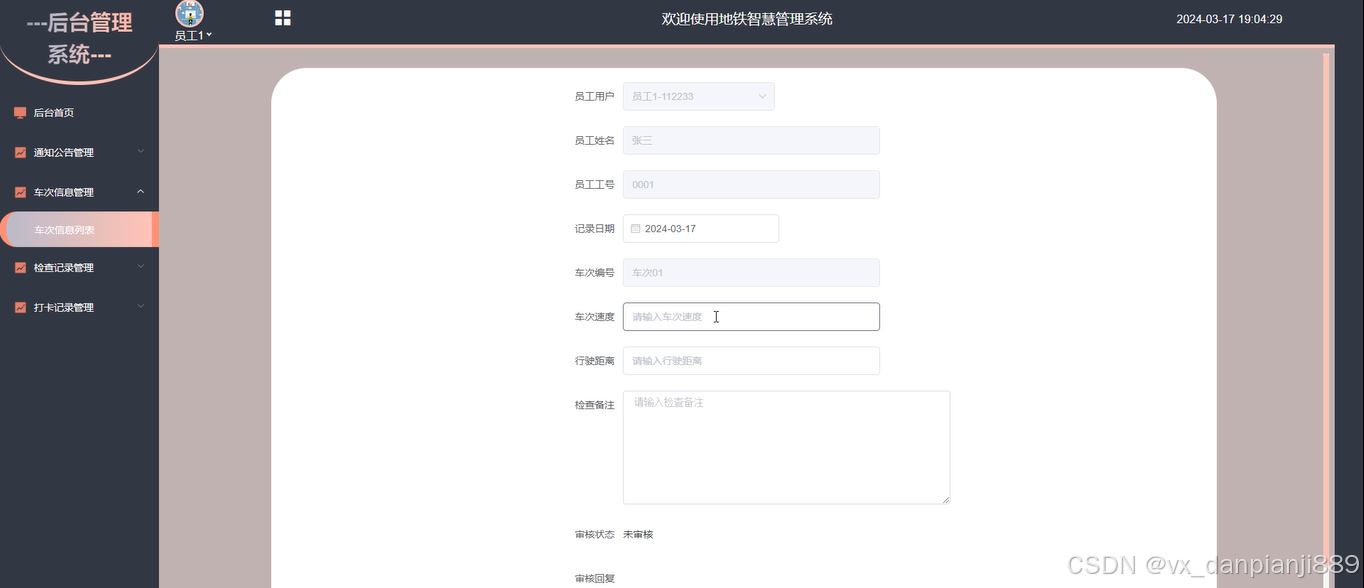The height and width of the screenshot is (588, 1364).
Task: Click the 后台管理系统 title logo
Action: 79,38
